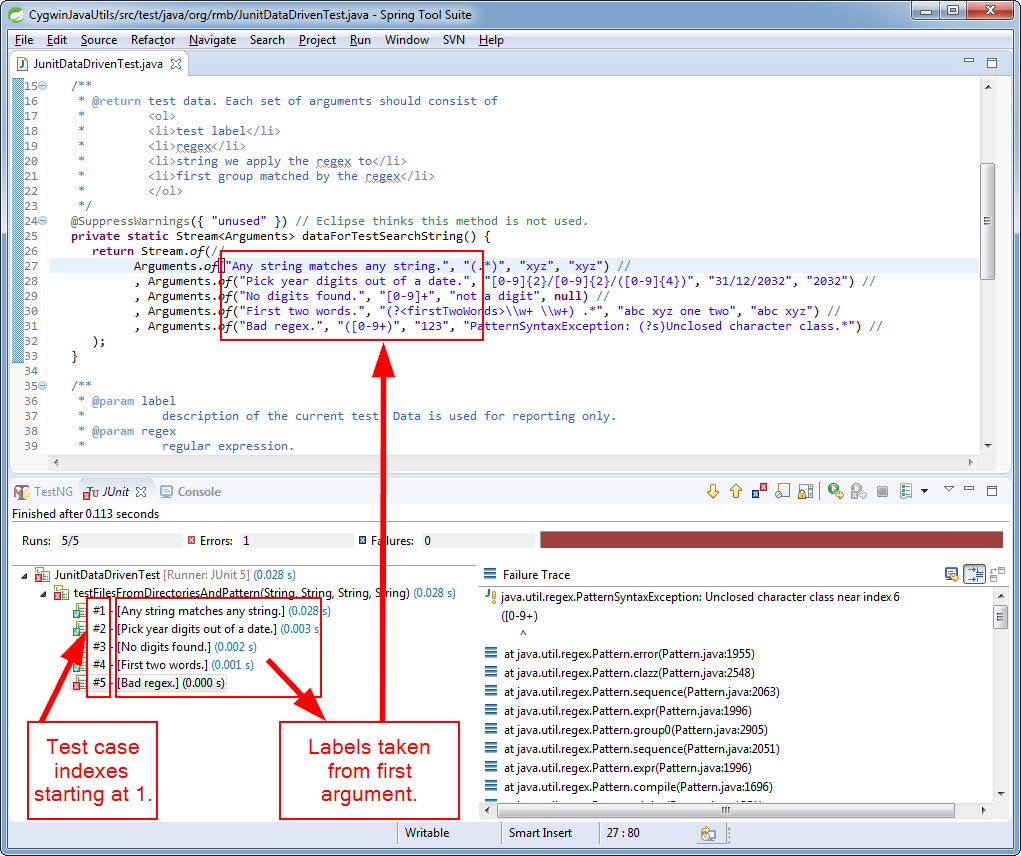The height and width of the screenshot is (856, 1021).
Task: Jump to the previous failed test
Action: click(736, 491)
